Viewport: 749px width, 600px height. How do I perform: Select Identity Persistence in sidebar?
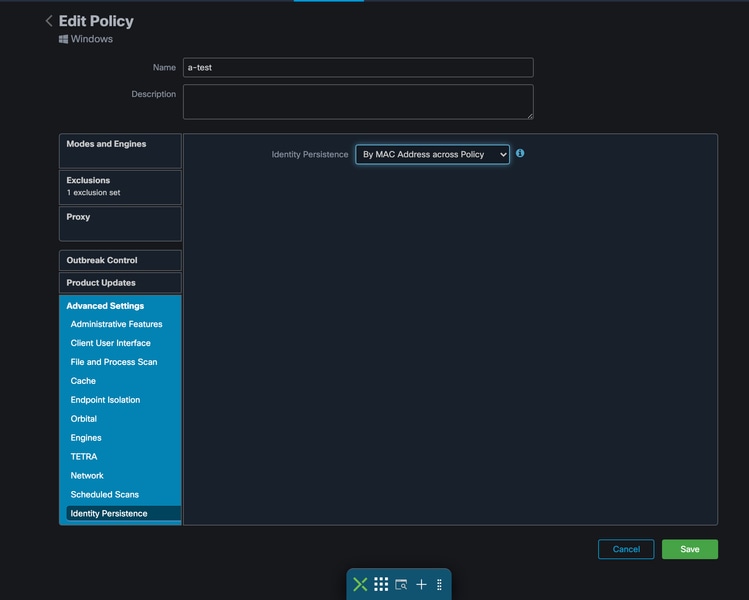click(x=124, y=513)
